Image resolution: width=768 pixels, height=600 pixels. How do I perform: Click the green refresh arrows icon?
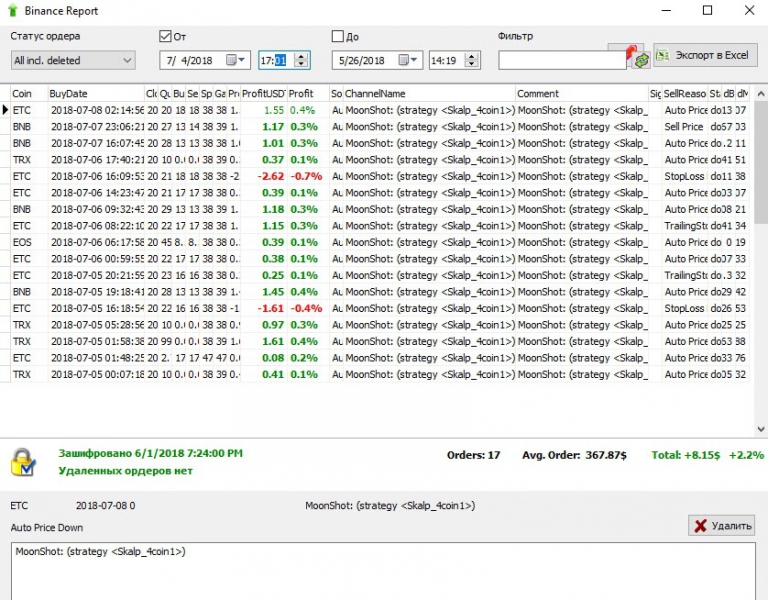641,60
